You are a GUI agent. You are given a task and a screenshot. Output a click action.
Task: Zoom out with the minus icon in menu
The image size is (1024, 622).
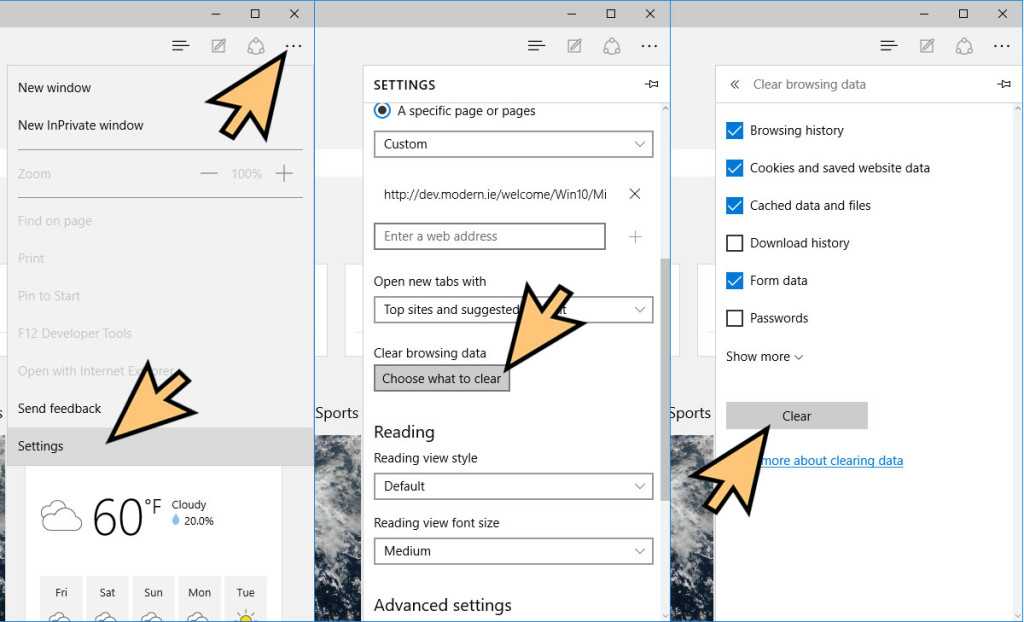208,174
